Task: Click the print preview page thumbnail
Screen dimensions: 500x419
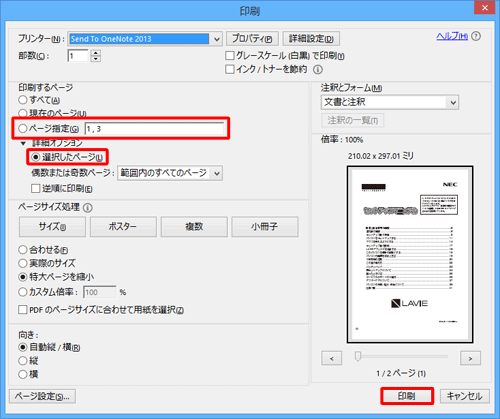Action: pyautogui.click(x=410, y=255)
